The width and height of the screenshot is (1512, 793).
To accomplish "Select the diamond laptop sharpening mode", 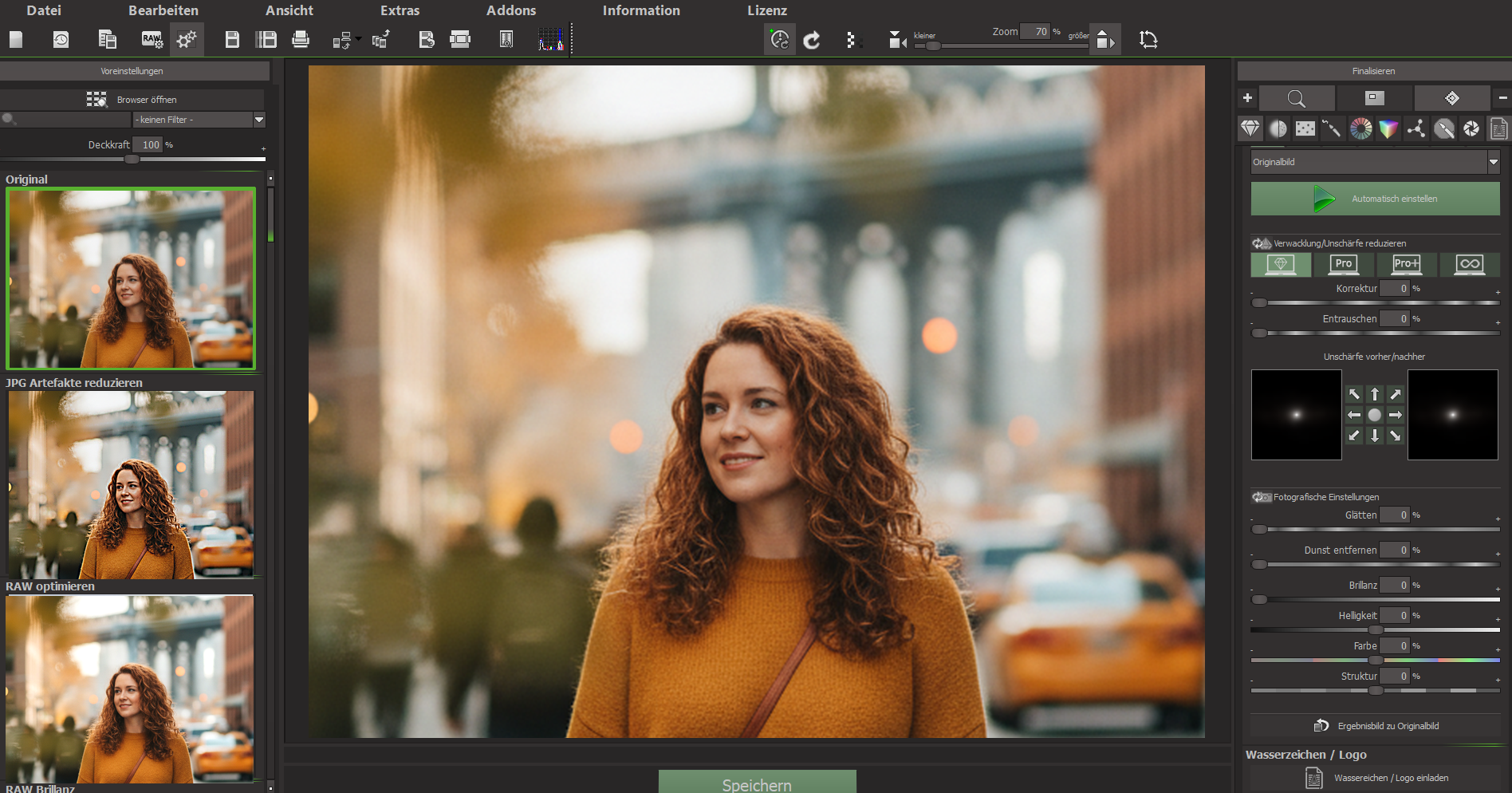I will (1281, 264).
